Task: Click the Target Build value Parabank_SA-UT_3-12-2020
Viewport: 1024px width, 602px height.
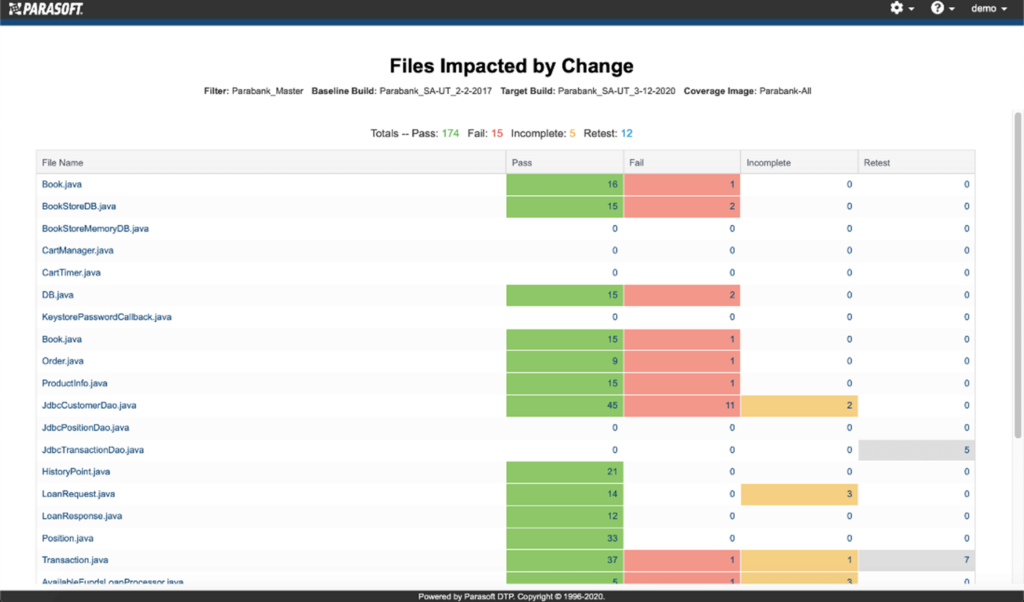Action: [x=616, y=91]
